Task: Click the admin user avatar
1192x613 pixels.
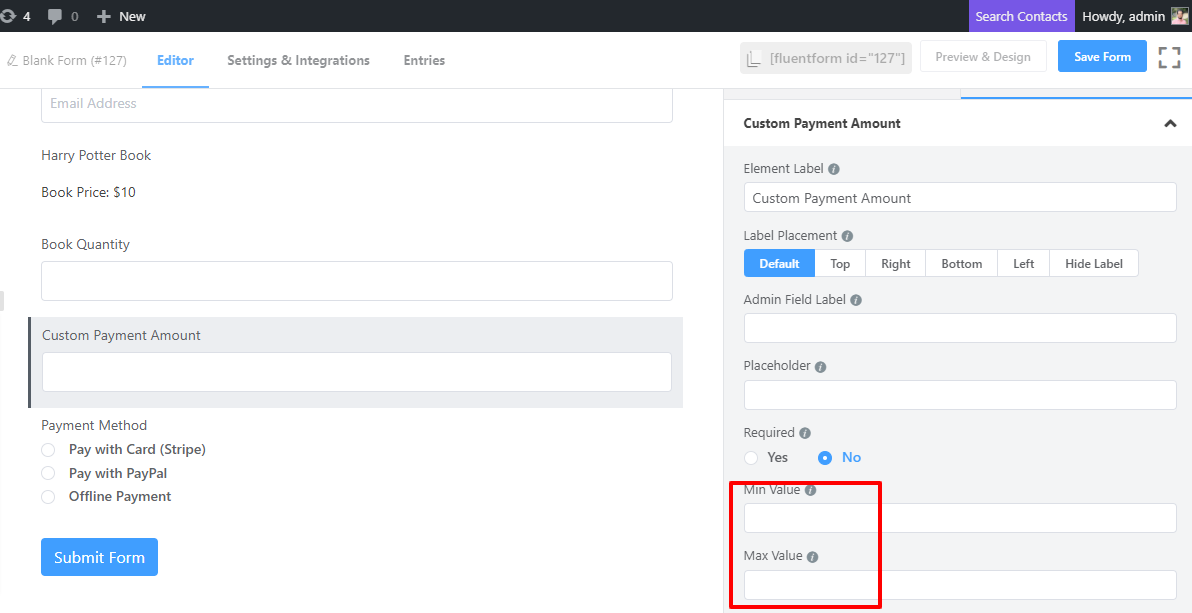Action: (x=1180, y=16)
